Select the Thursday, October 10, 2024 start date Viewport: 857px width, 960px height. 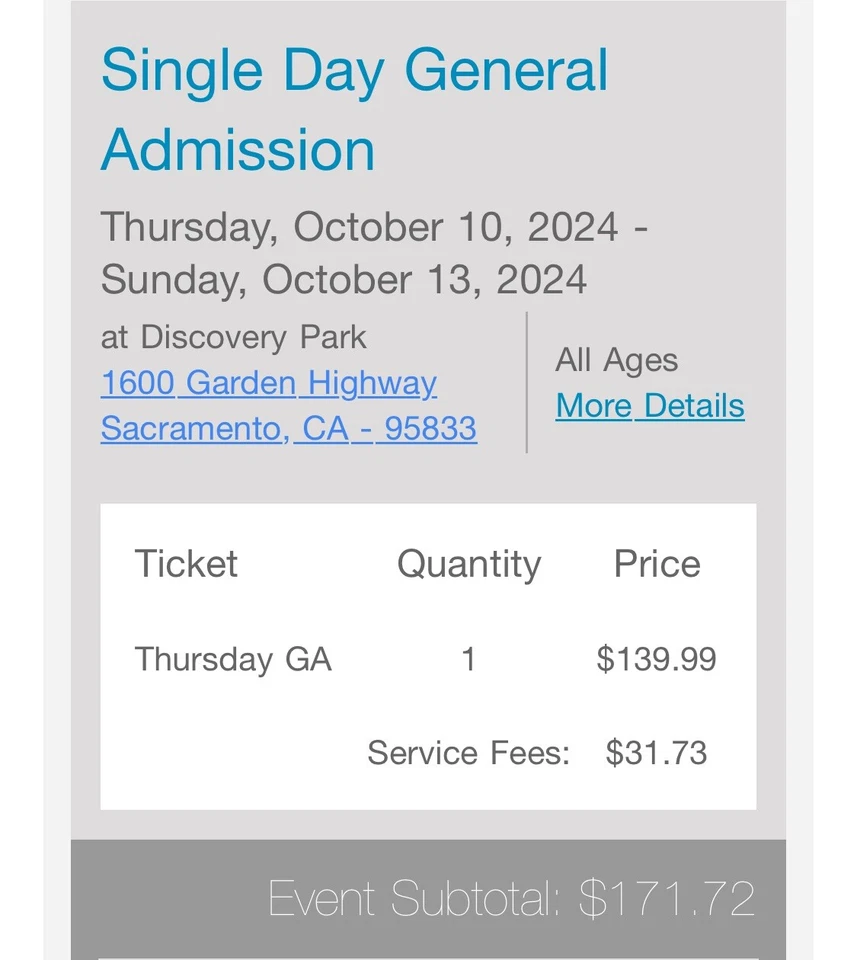click(360, 227)
